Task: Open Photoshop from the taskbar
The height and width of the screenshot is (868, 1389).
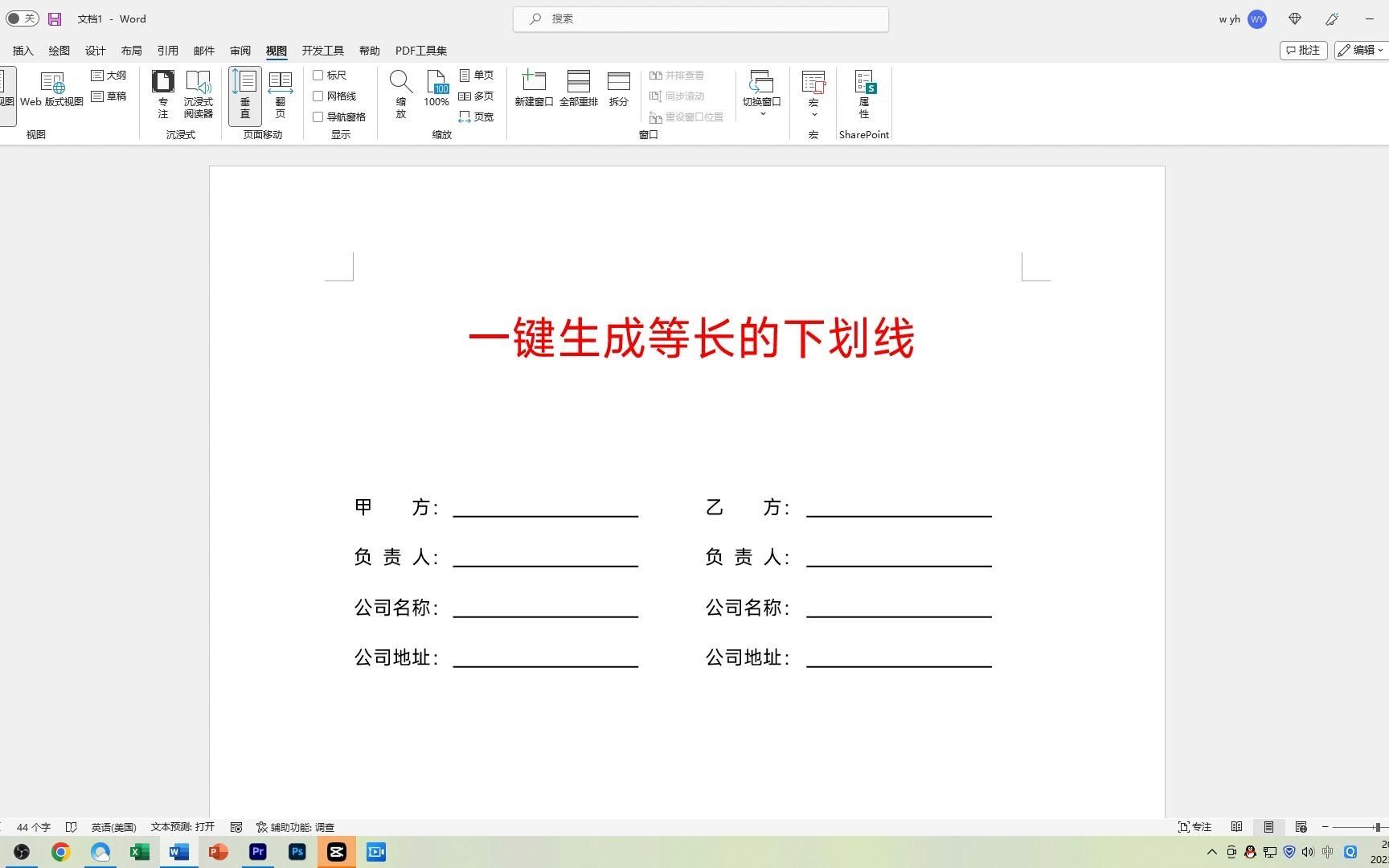Action: point(297,852)
